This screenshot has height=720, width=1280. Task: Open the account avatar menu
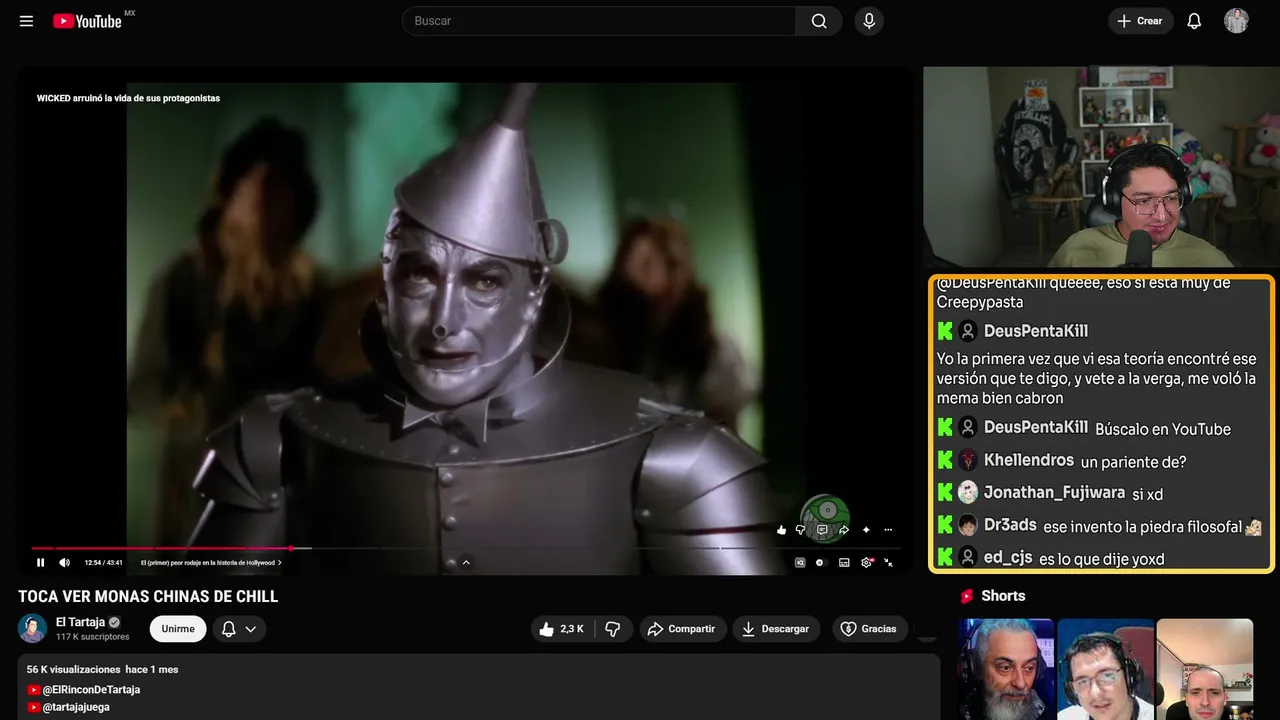(x=1236, y=21)
